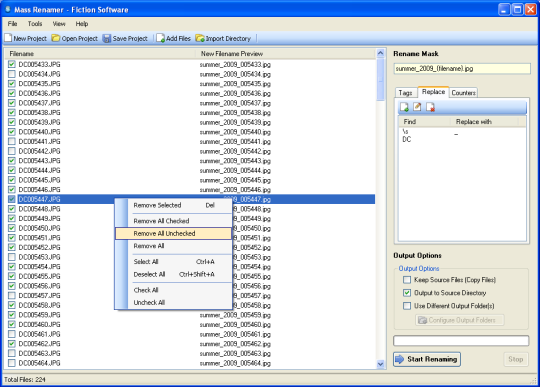Choose Remove All Checked menu entry
The height and width of the screenshot is (387, 540).
[x=173, y=221]
